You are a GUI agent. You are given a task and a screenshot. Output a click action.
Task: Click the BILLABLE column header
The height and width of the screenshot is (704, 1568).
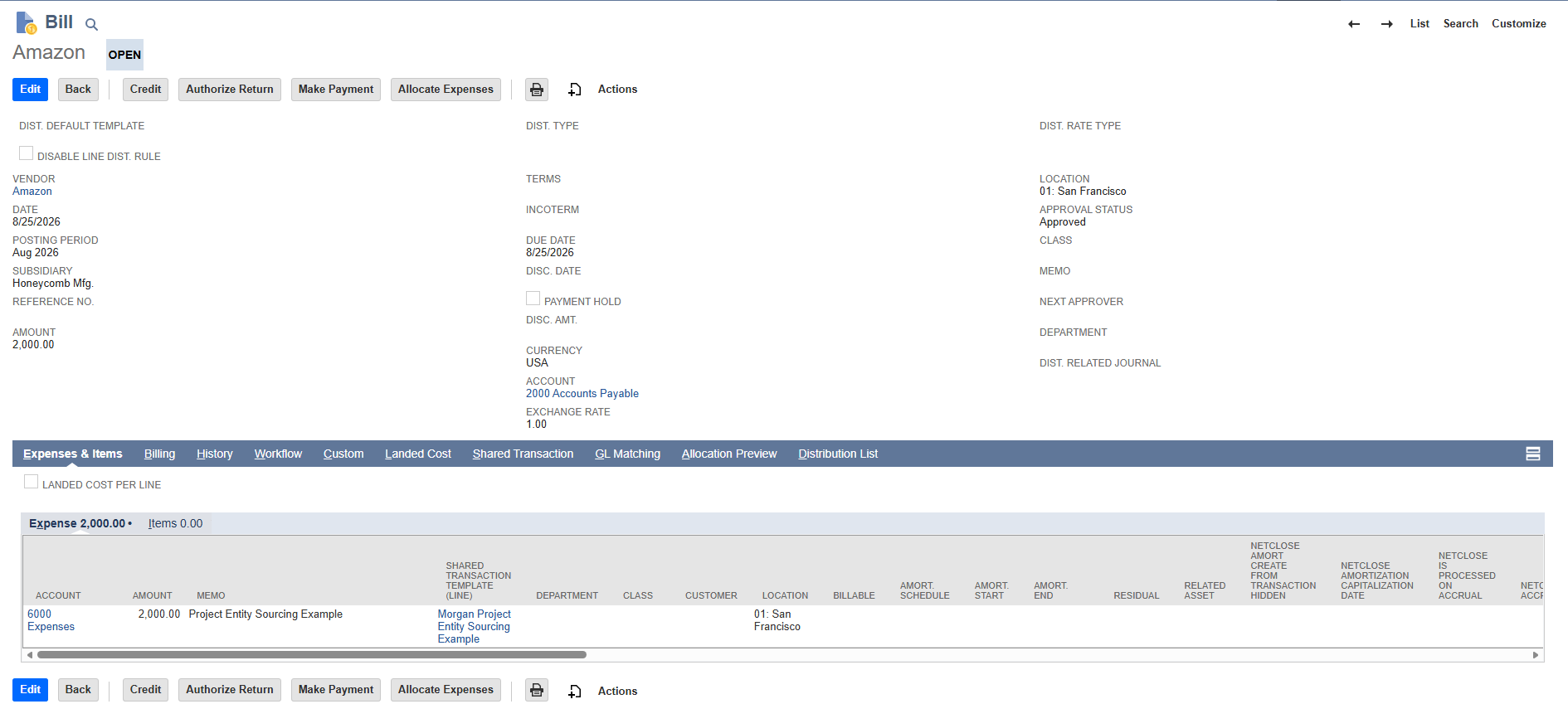click(x=854, y=596)
